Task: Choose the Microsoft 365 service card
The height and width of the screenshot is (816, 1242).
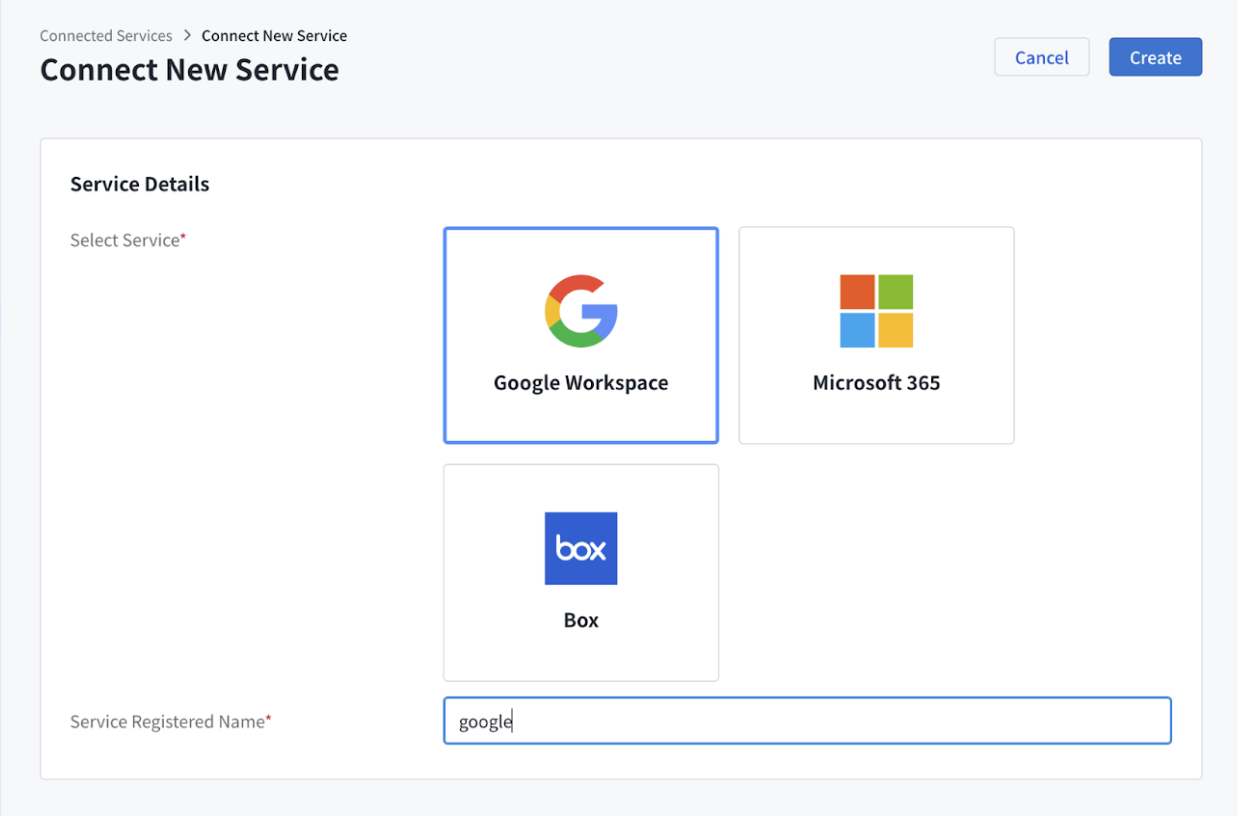Action: (x=876, y=335)
